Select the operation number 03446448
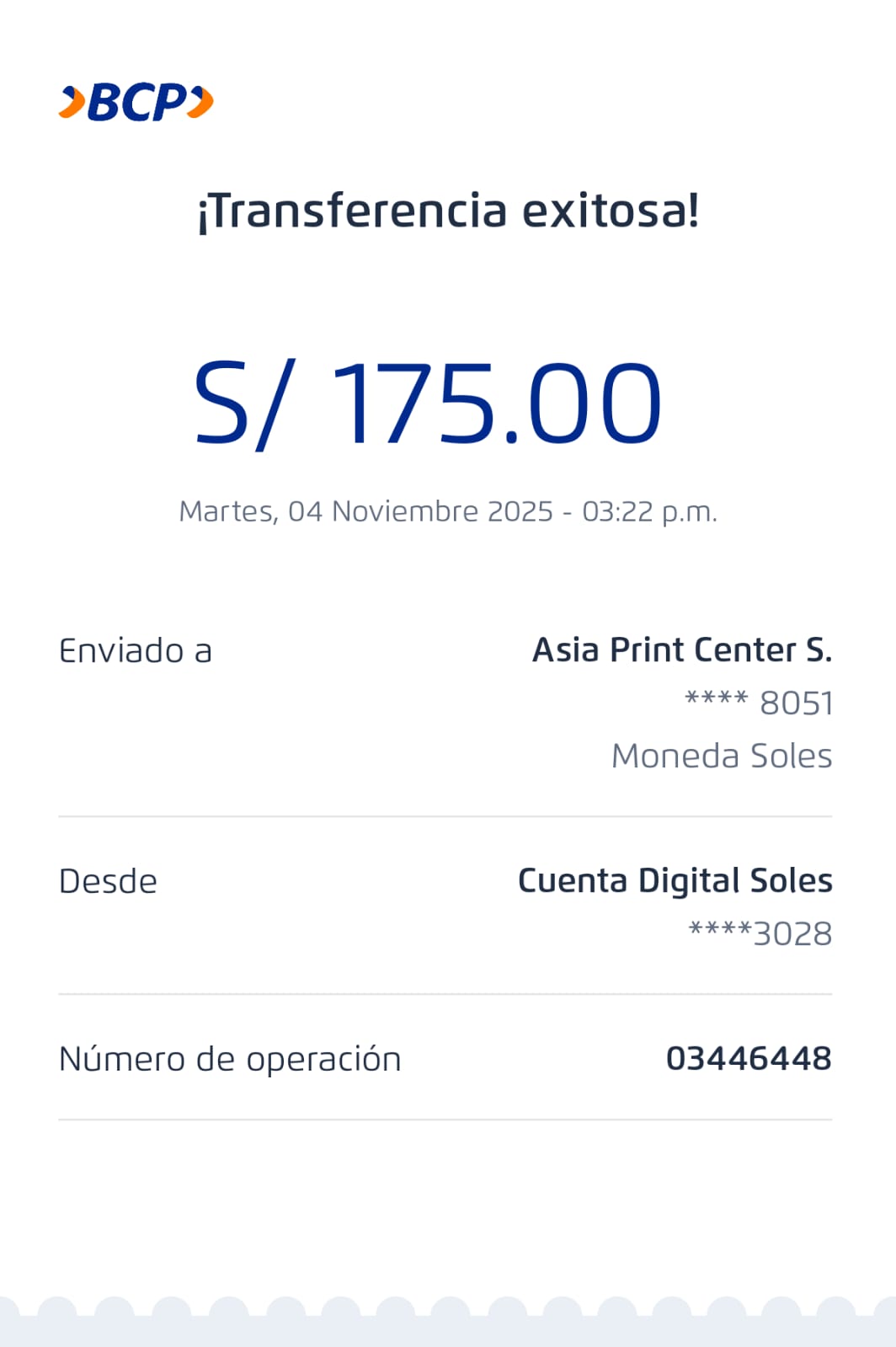The width and height of the screenshot is (896, 1347). pyautogui.click(x=749, y=1059)
